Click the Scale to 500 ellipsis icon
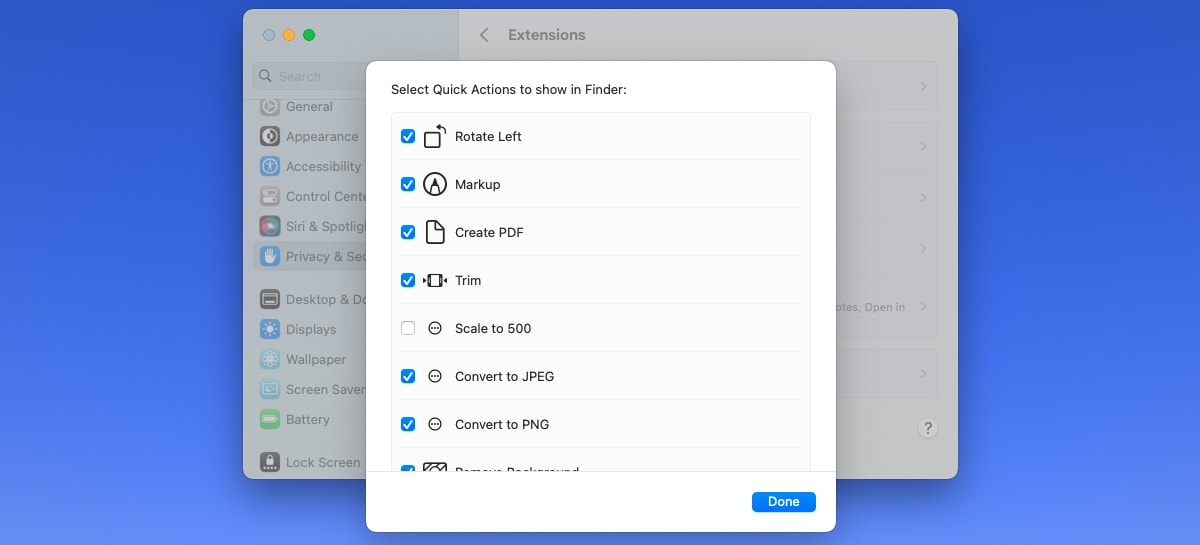 pyautogui.click(x=435, y=328)
